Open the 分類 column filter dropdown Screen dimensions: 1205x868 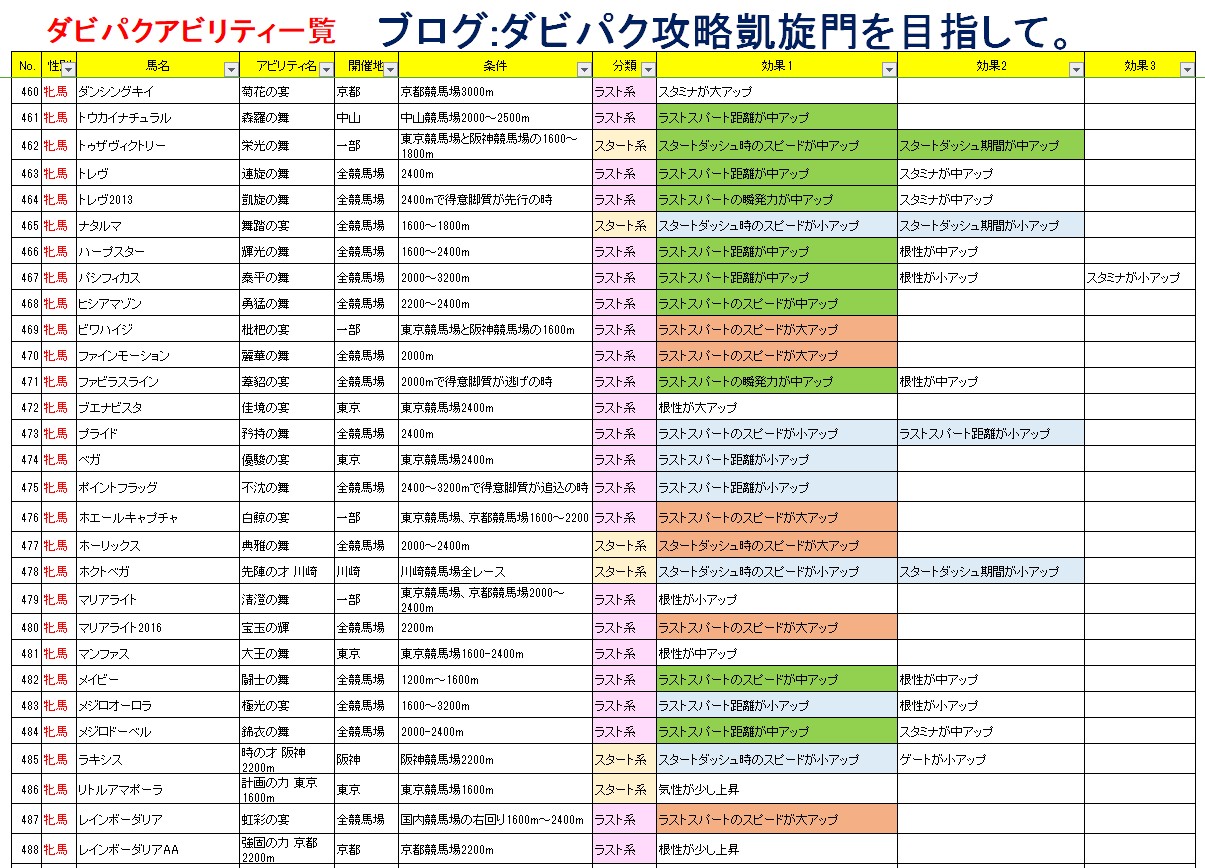click(x=648, y=70)
